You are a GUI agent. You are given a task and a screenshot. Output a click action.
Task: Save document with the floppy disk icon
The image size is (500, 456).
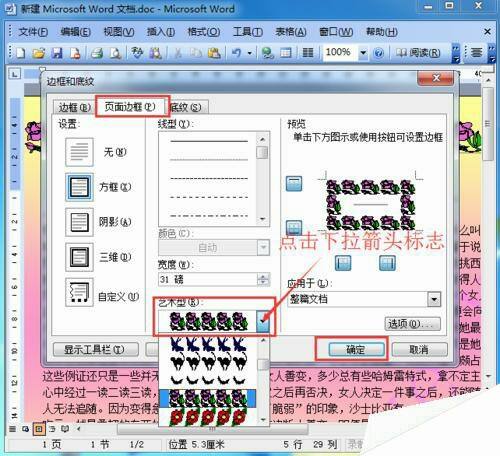coord(57,53)
